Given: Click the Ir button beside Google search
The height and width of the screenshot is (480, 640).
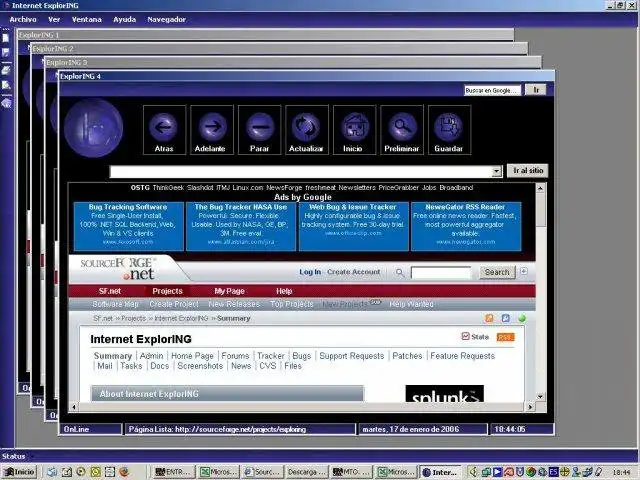Looking at the screenshot, I should click(536, 90).
